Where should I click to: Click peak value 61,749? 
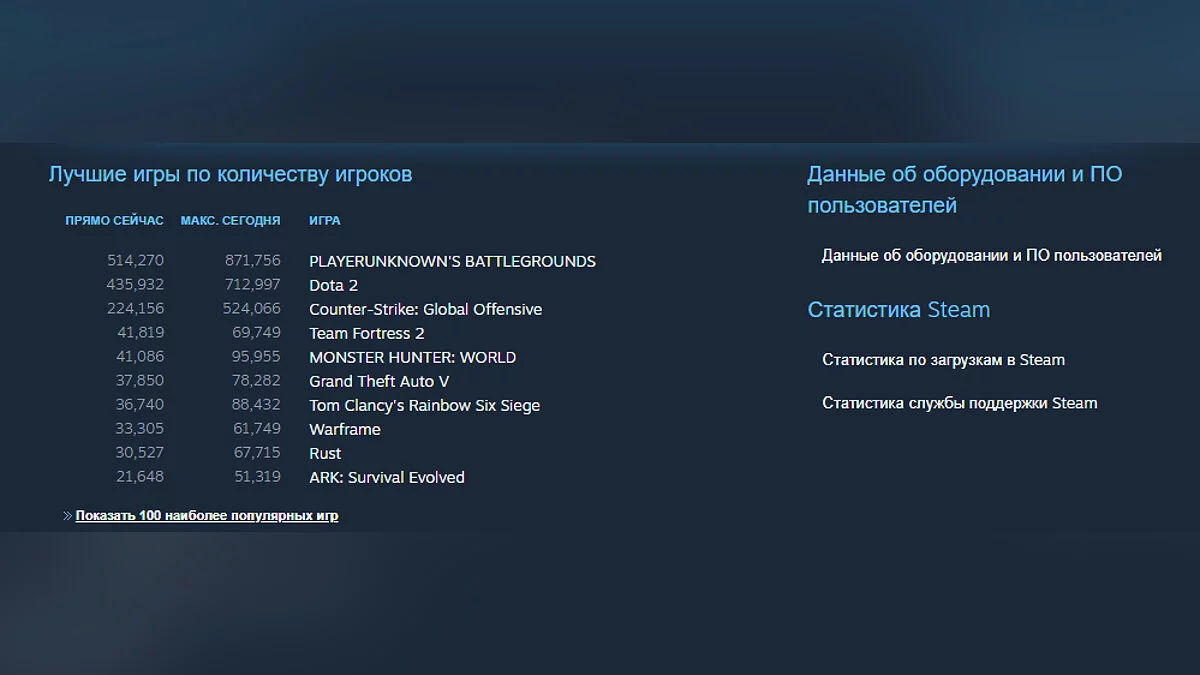point(257,428)
